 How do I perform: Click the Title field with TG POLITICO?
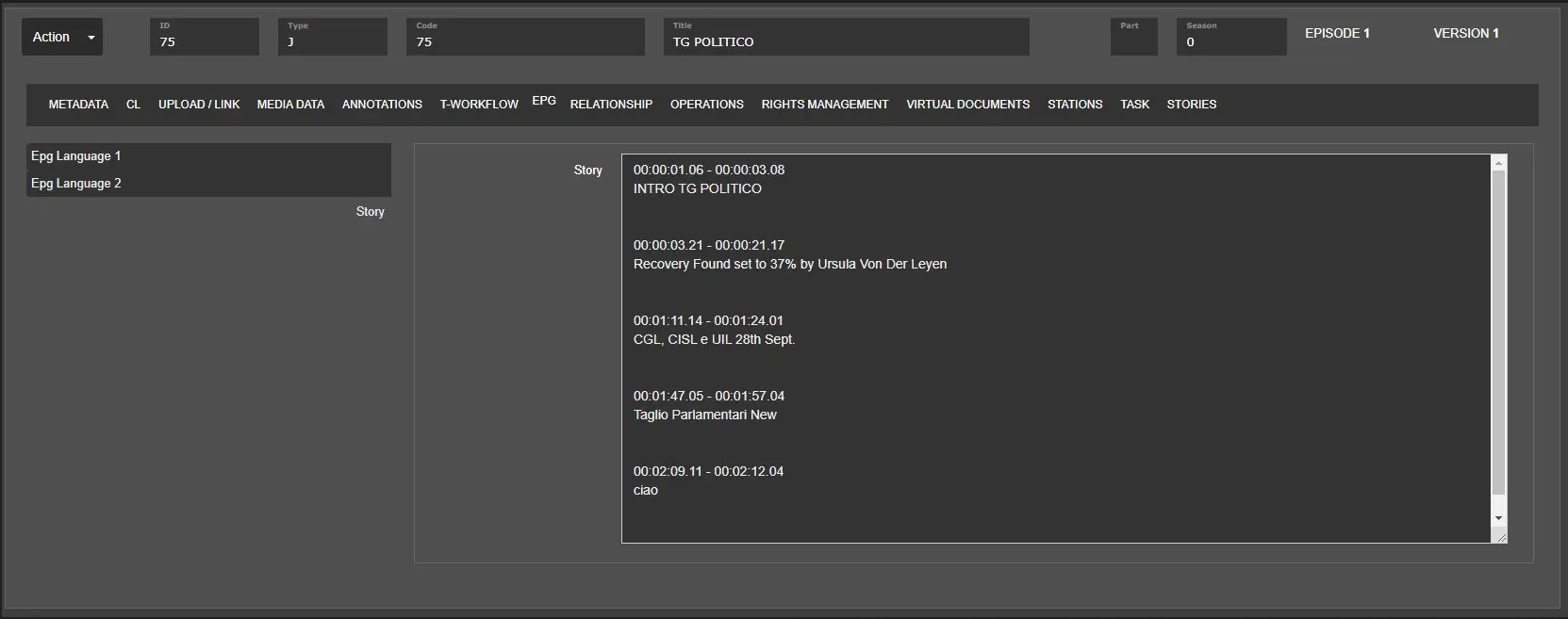pos(846,41)
